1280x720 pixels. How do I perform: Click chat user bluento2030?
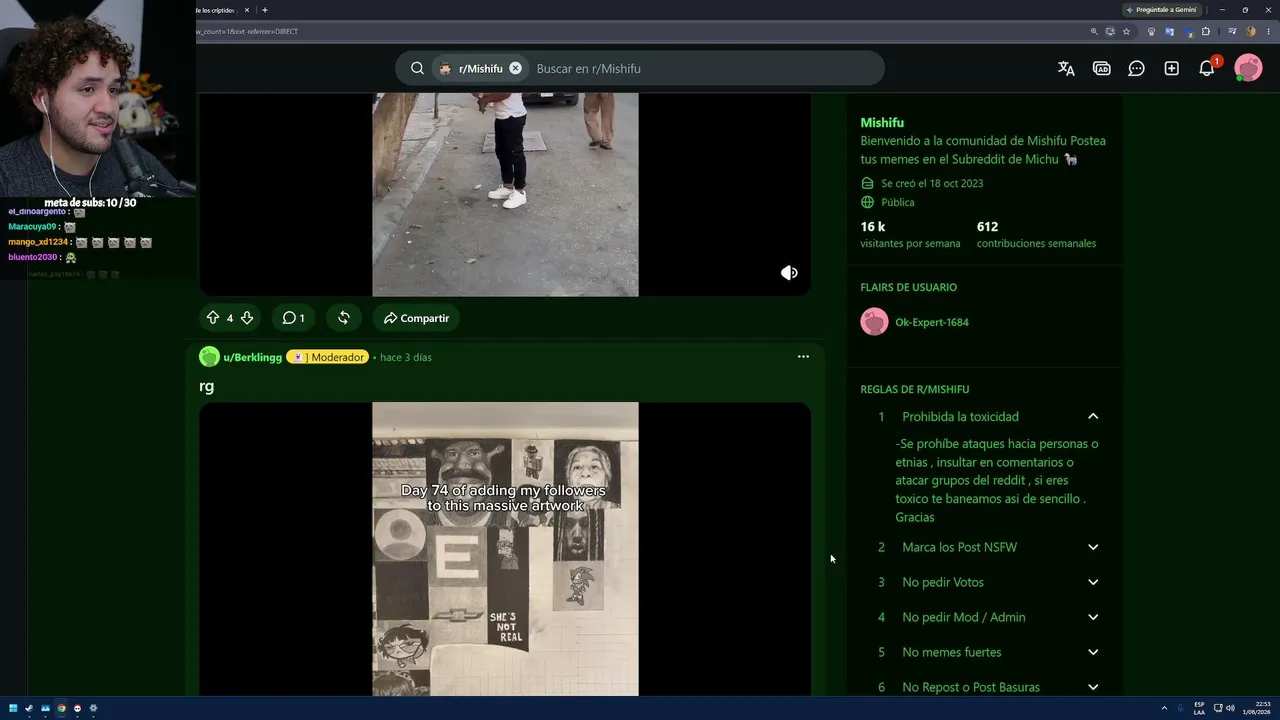[33, 257]
